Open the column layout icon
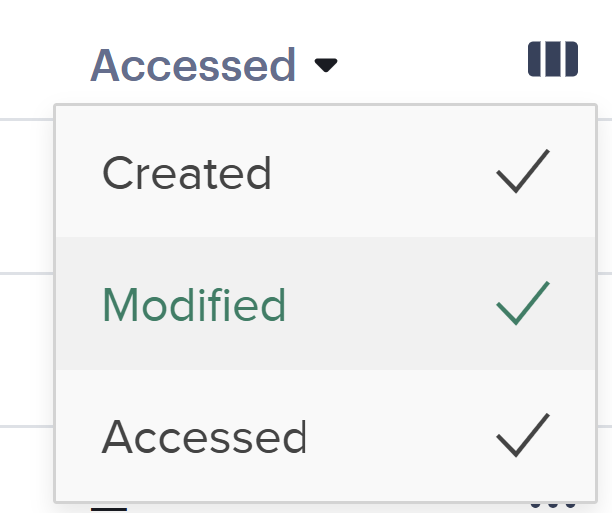612x513 pixels. (552, 59)
